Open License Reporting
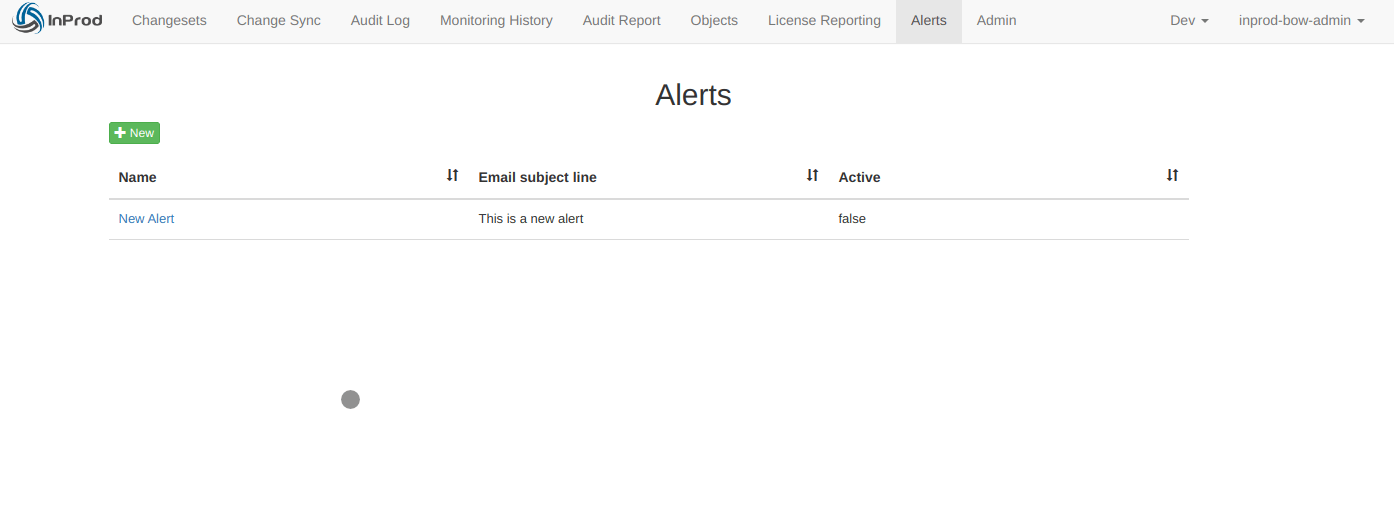The height and width of the screenshot is (519, 1394). tap(824, 21)
